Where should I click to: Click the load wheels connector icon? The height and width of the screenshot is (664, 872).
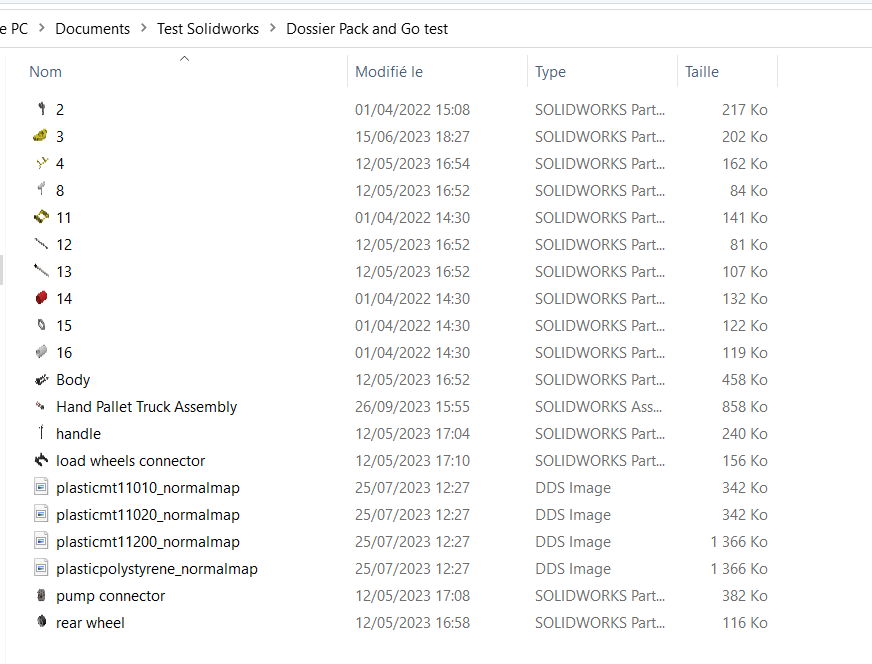point(40,461)
